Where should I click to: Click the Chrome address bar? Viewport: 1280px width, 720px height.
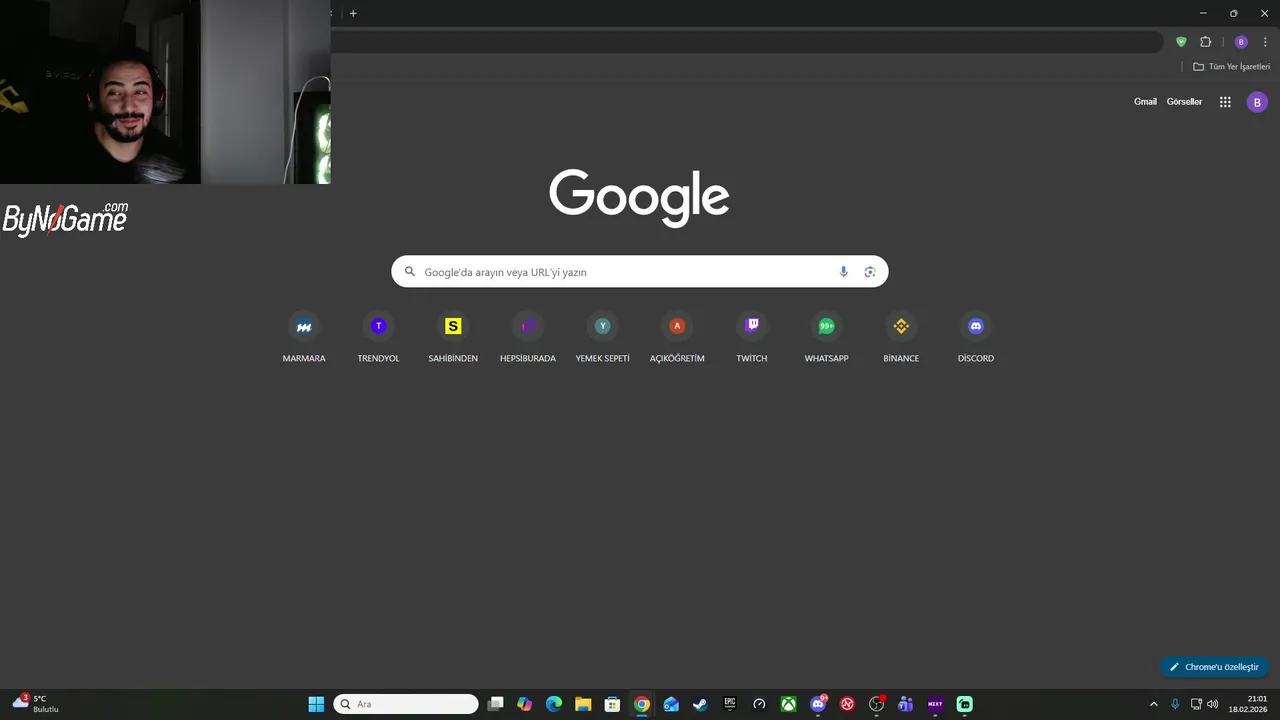click(745, 42)
